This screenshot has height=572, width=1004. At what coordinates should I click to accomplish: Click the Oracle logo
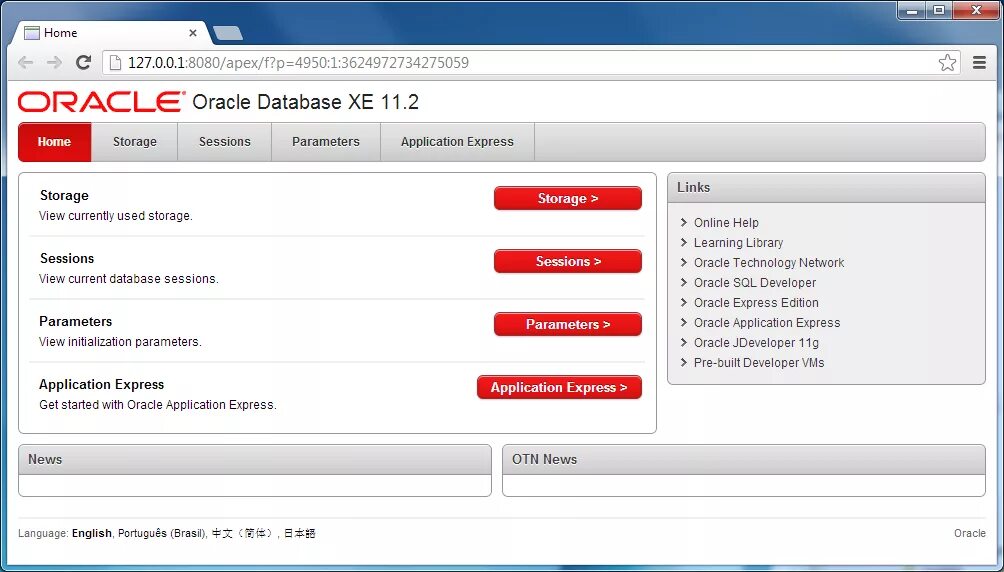point(101,102)
